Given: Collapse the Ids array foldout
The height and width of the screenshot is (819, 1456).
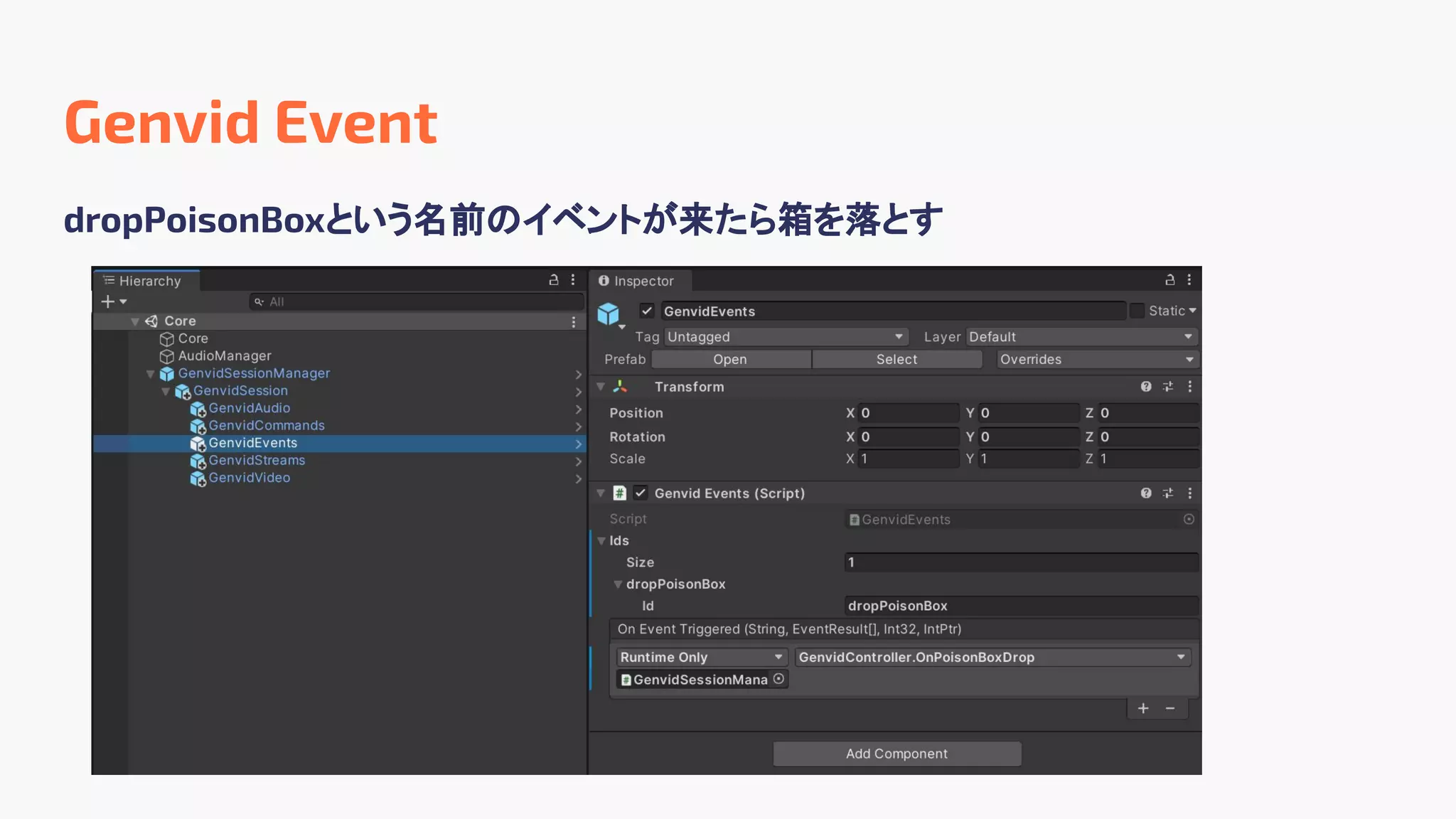Looking at the screenshot, I should pyautogui.click(x=601, y=541).
